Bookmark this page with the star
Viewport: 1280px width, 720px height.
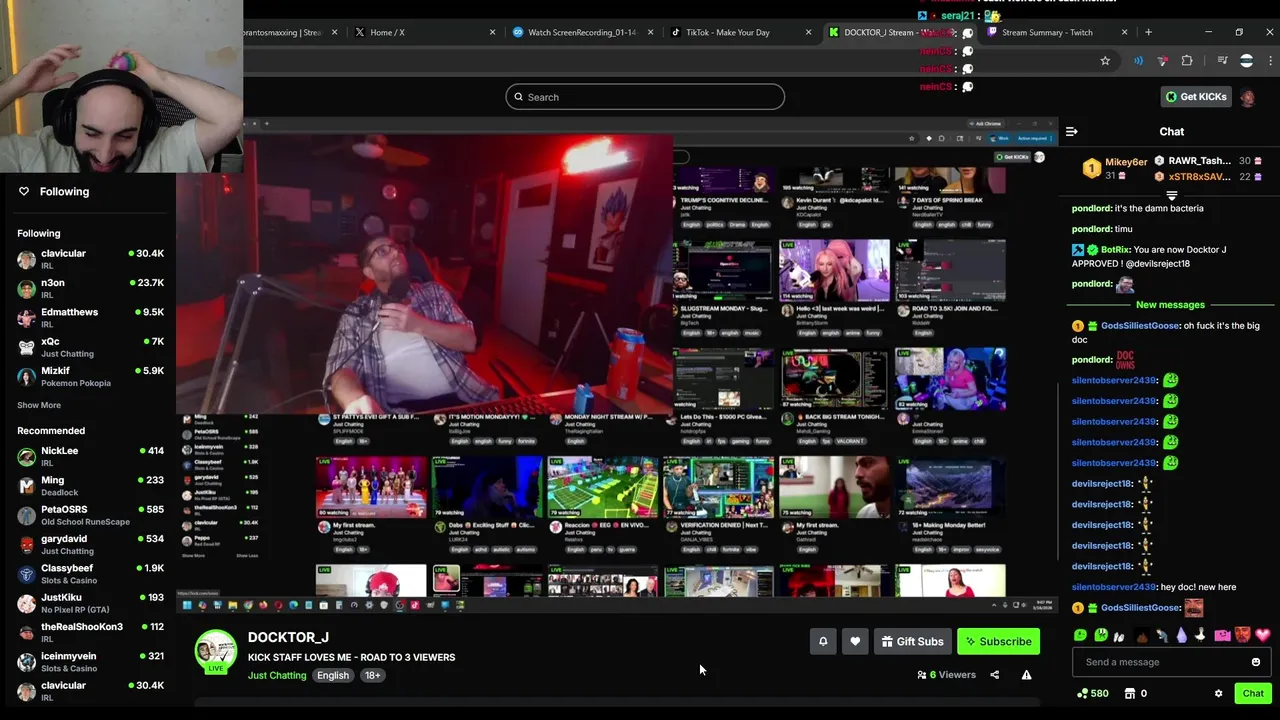click(1105, 61)
